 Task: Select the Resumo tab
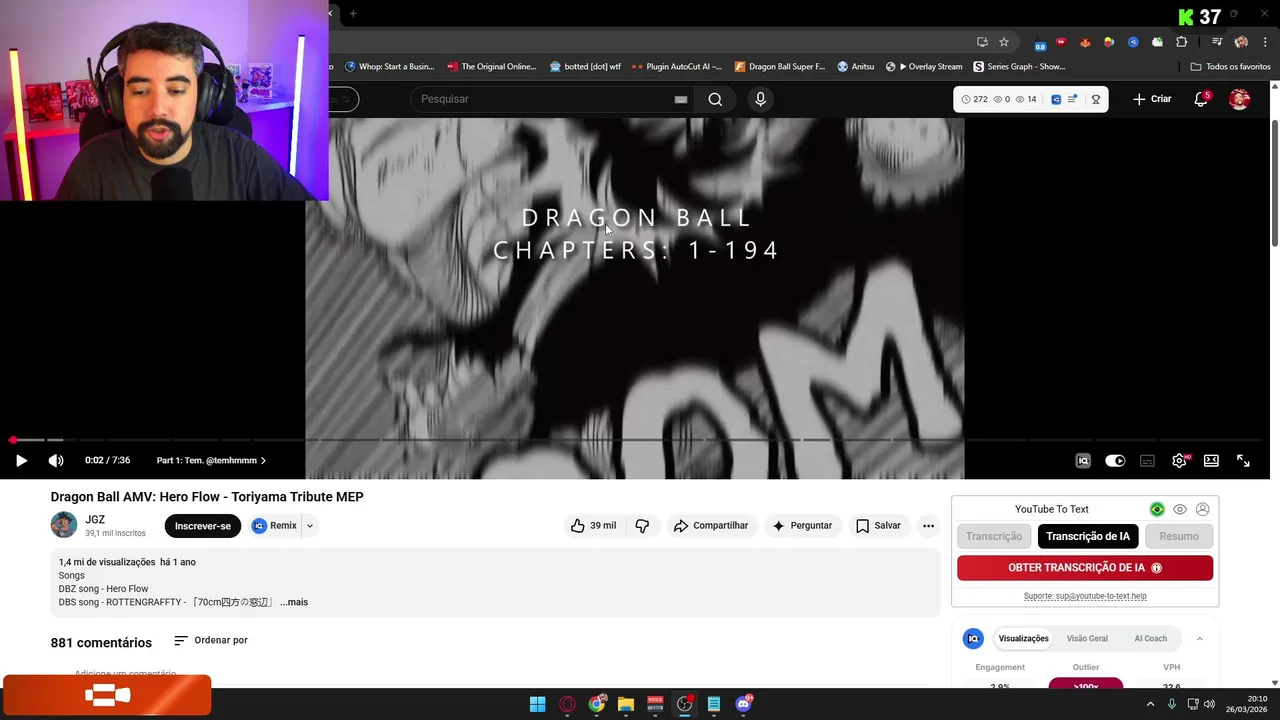[x=1179, y=536]
